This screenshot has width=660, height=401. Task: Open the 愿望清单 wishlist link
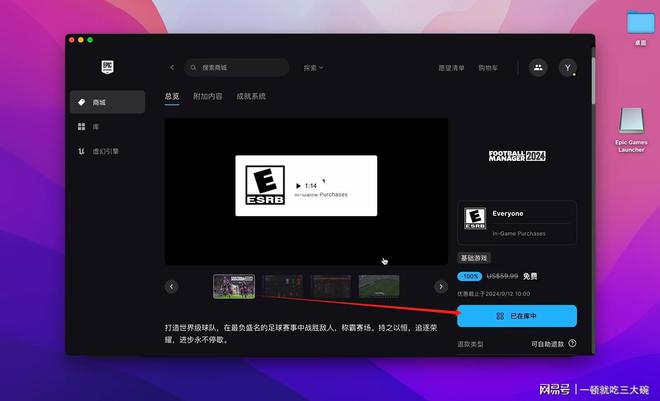(451, 67)
